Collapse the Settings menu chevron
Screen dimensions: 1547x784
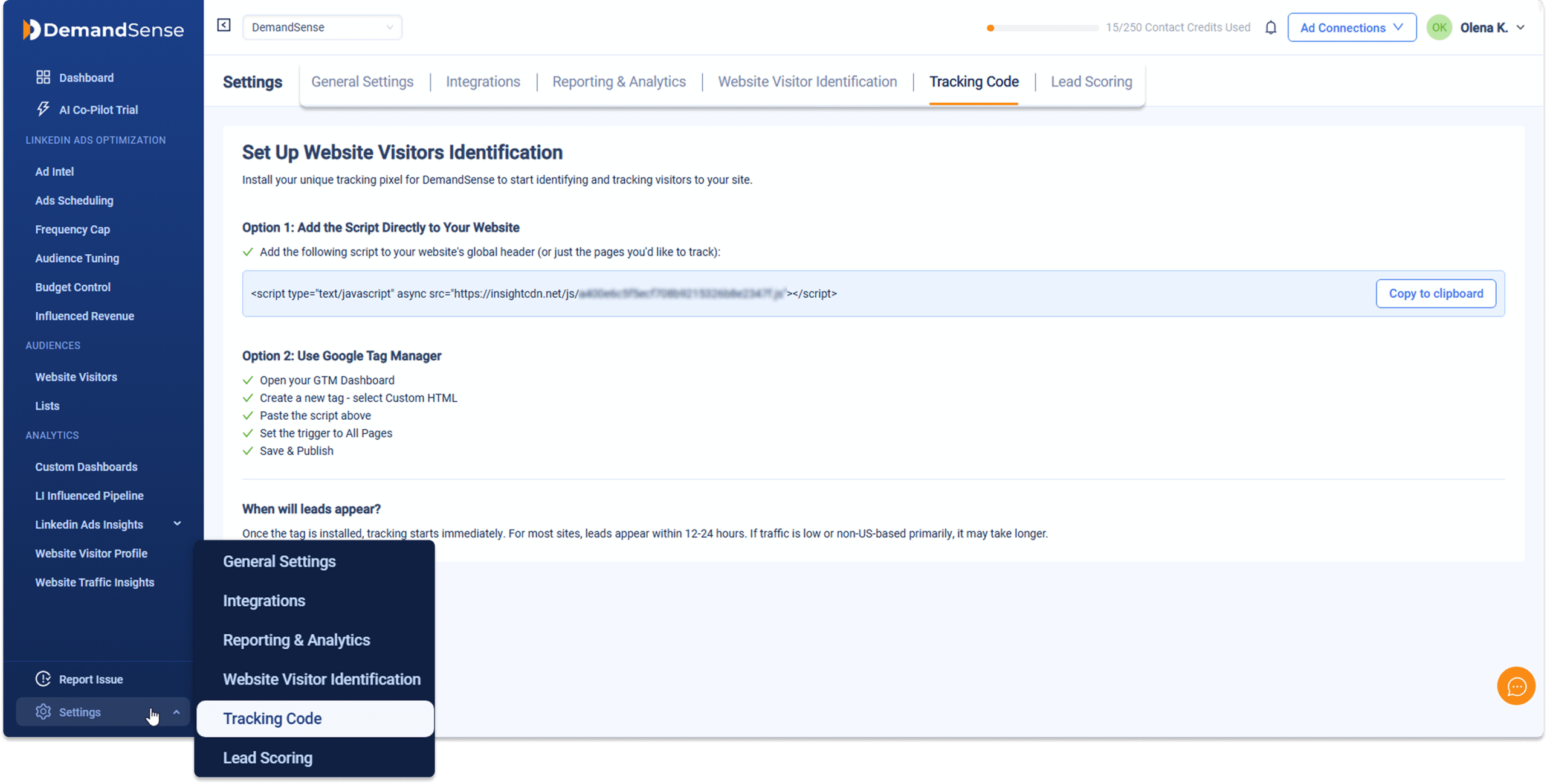(x=176, y=712)
